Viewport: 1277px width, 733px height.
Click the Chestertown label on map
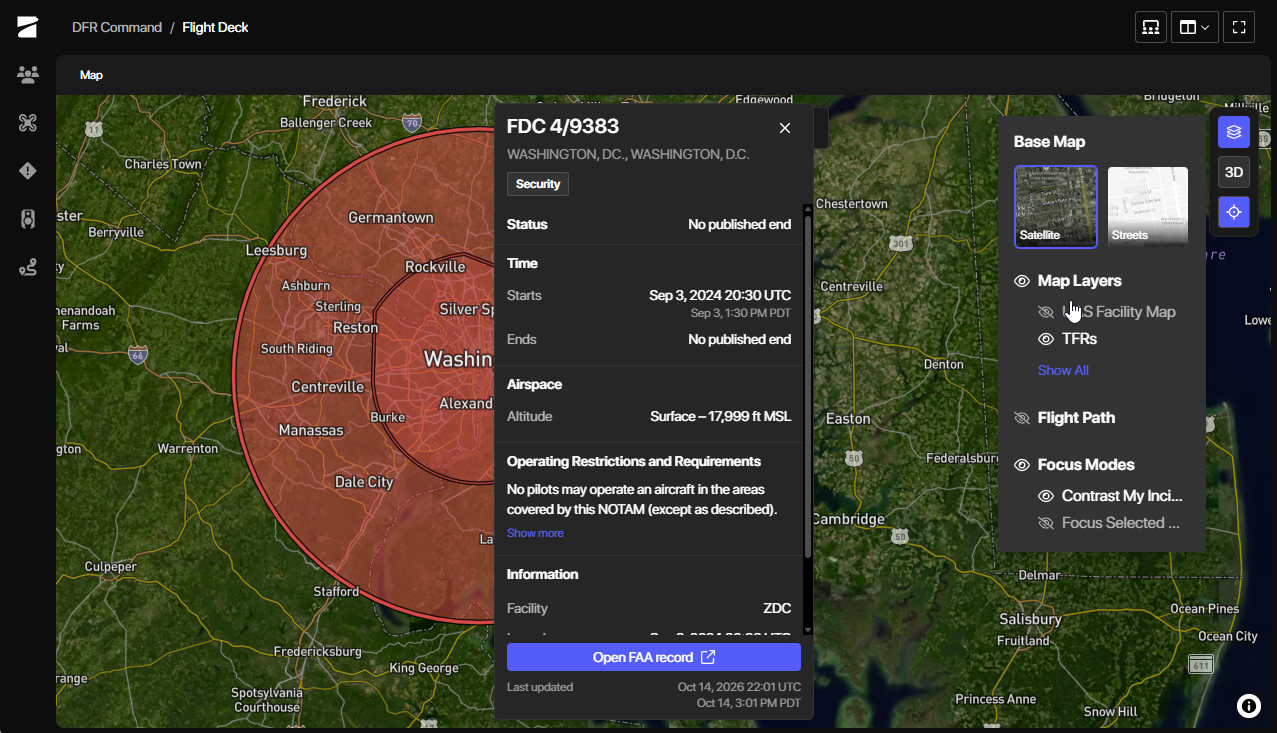[x=852, y=203]
